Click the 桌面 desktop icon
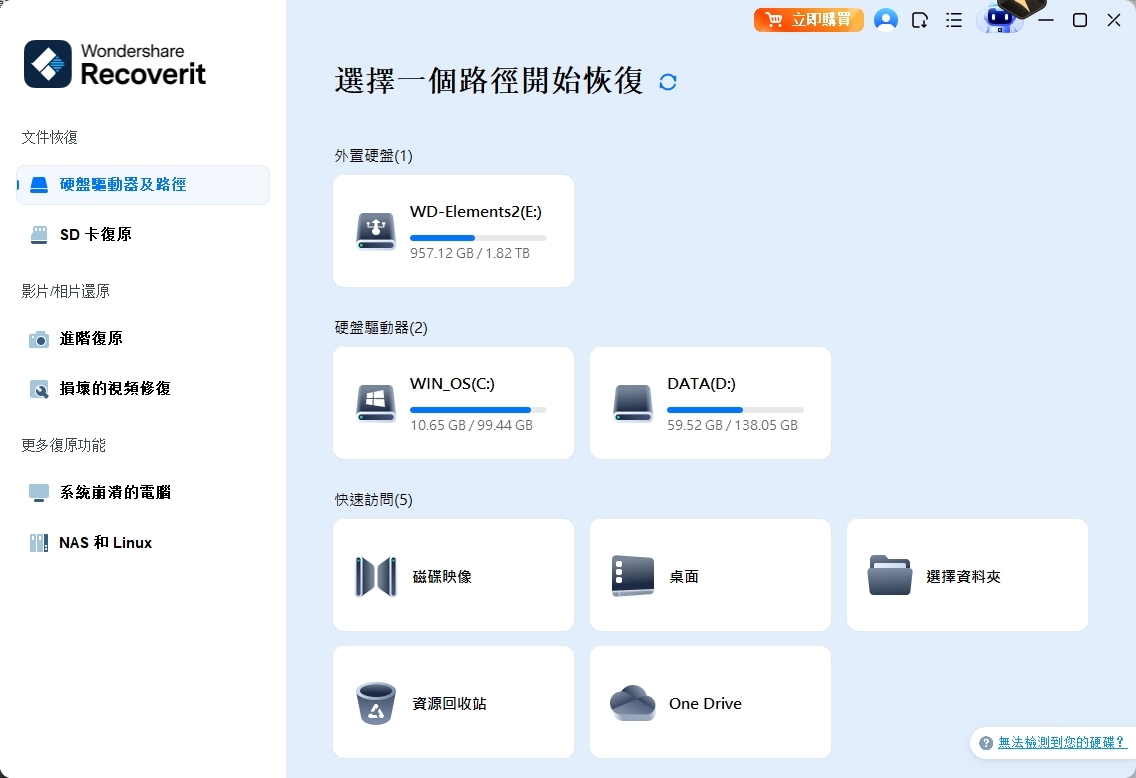 tap(633, 577)
